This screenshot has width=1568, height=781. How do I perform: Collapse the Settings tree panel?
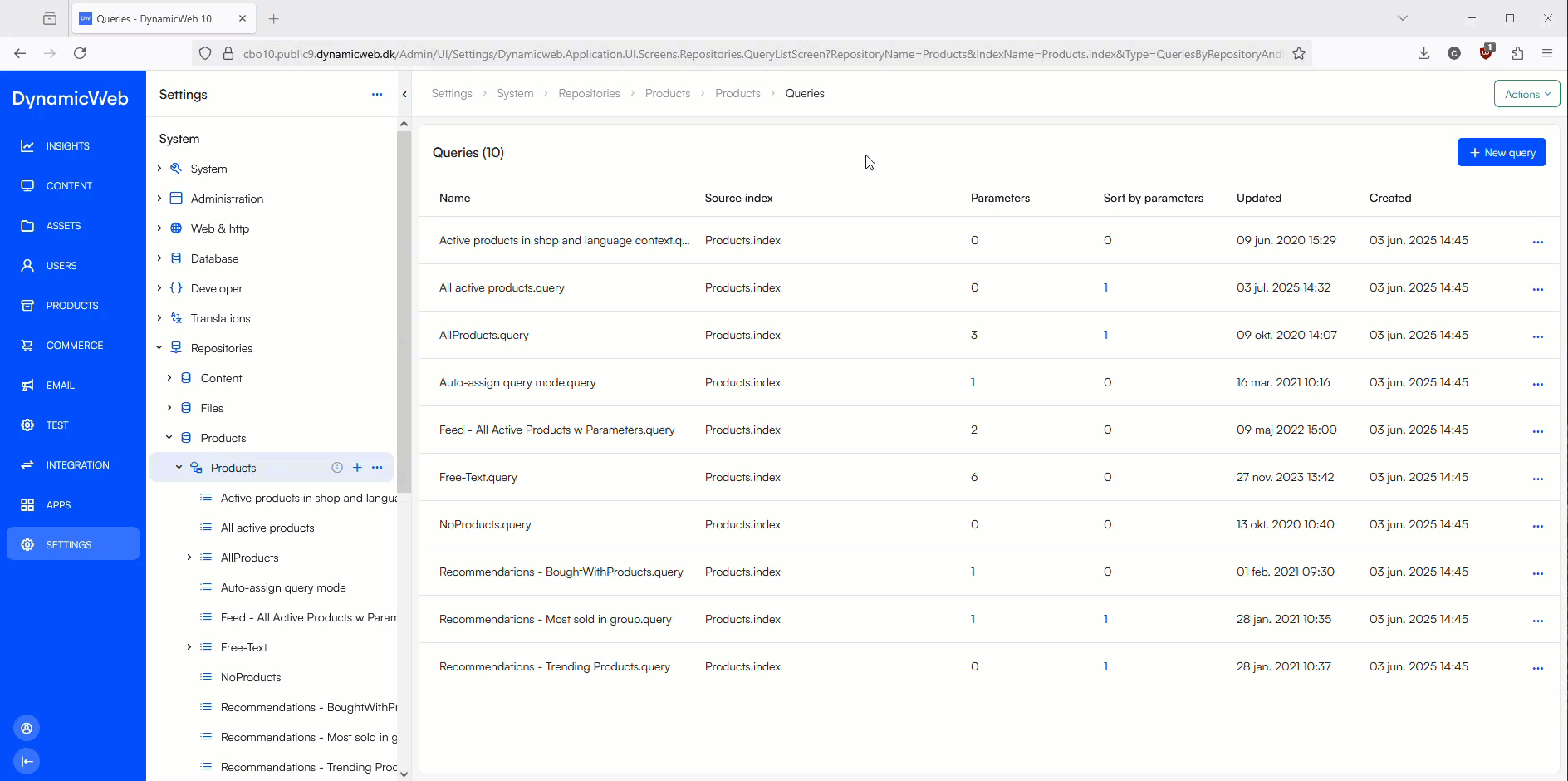coord(404,95)
